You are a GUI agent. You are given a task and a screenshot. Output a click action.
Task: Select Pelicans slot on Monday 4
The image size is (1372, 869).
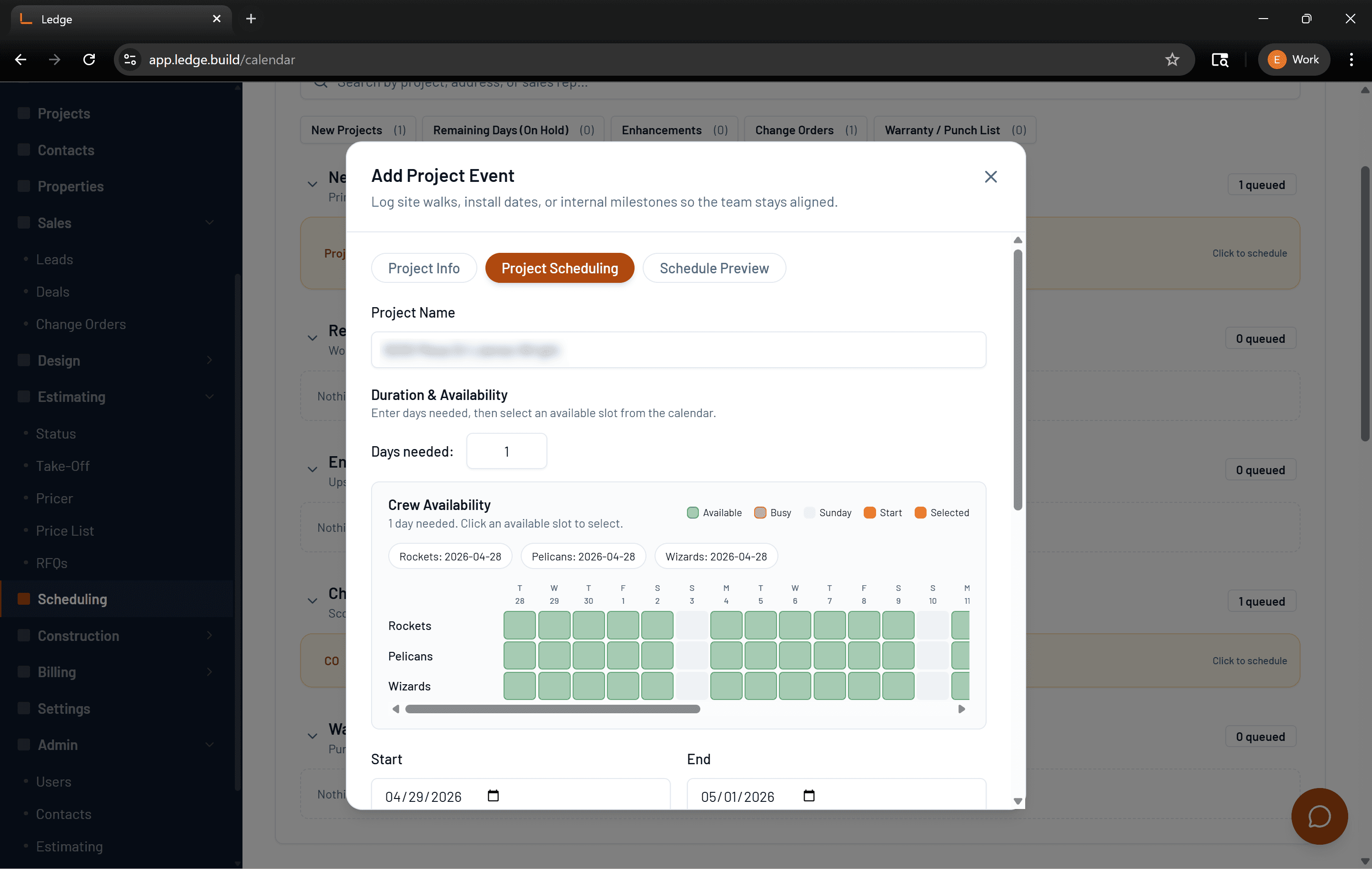(x=726, y=656)
